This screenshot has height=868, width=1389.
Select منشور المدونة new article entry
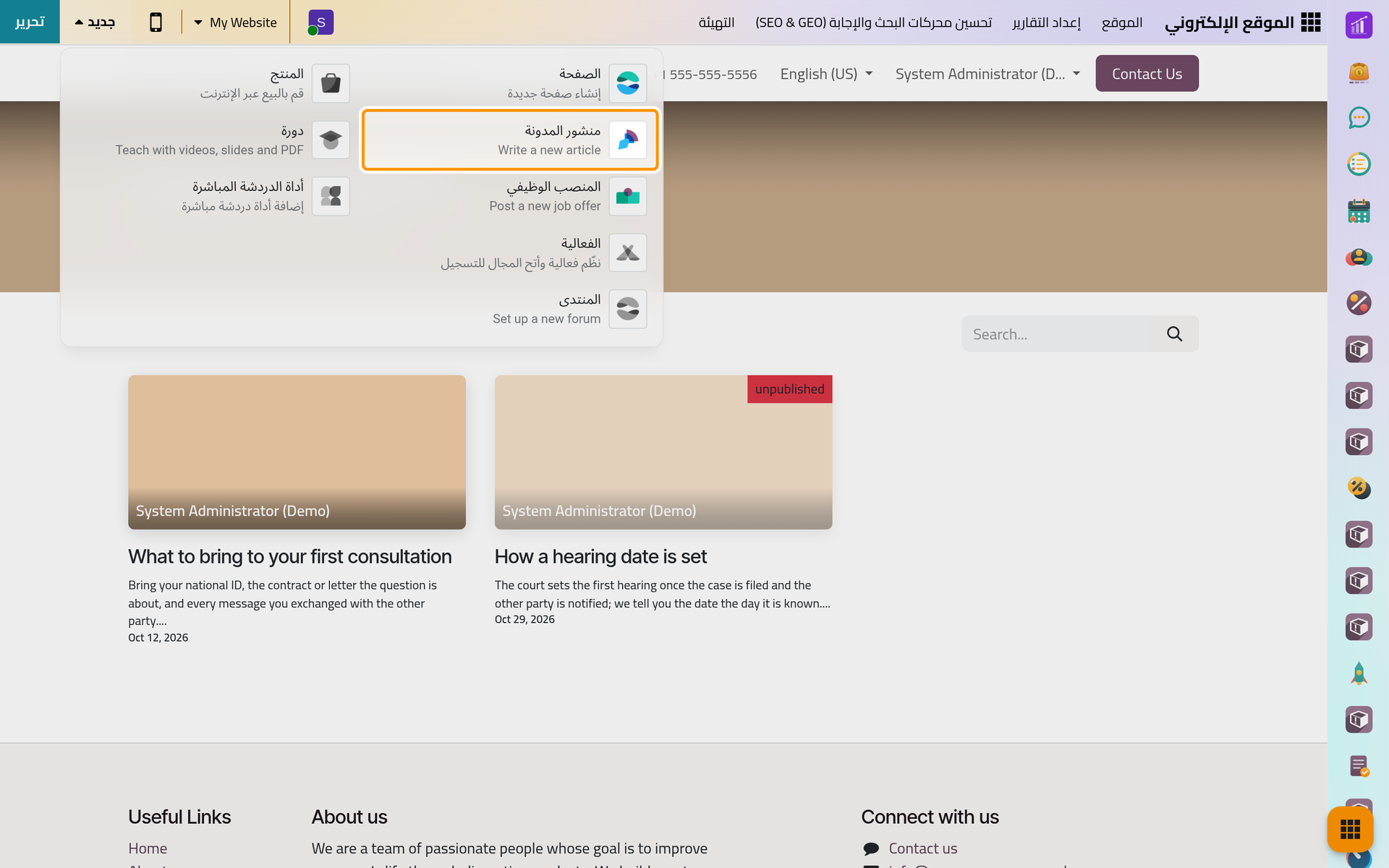point(510,140)
